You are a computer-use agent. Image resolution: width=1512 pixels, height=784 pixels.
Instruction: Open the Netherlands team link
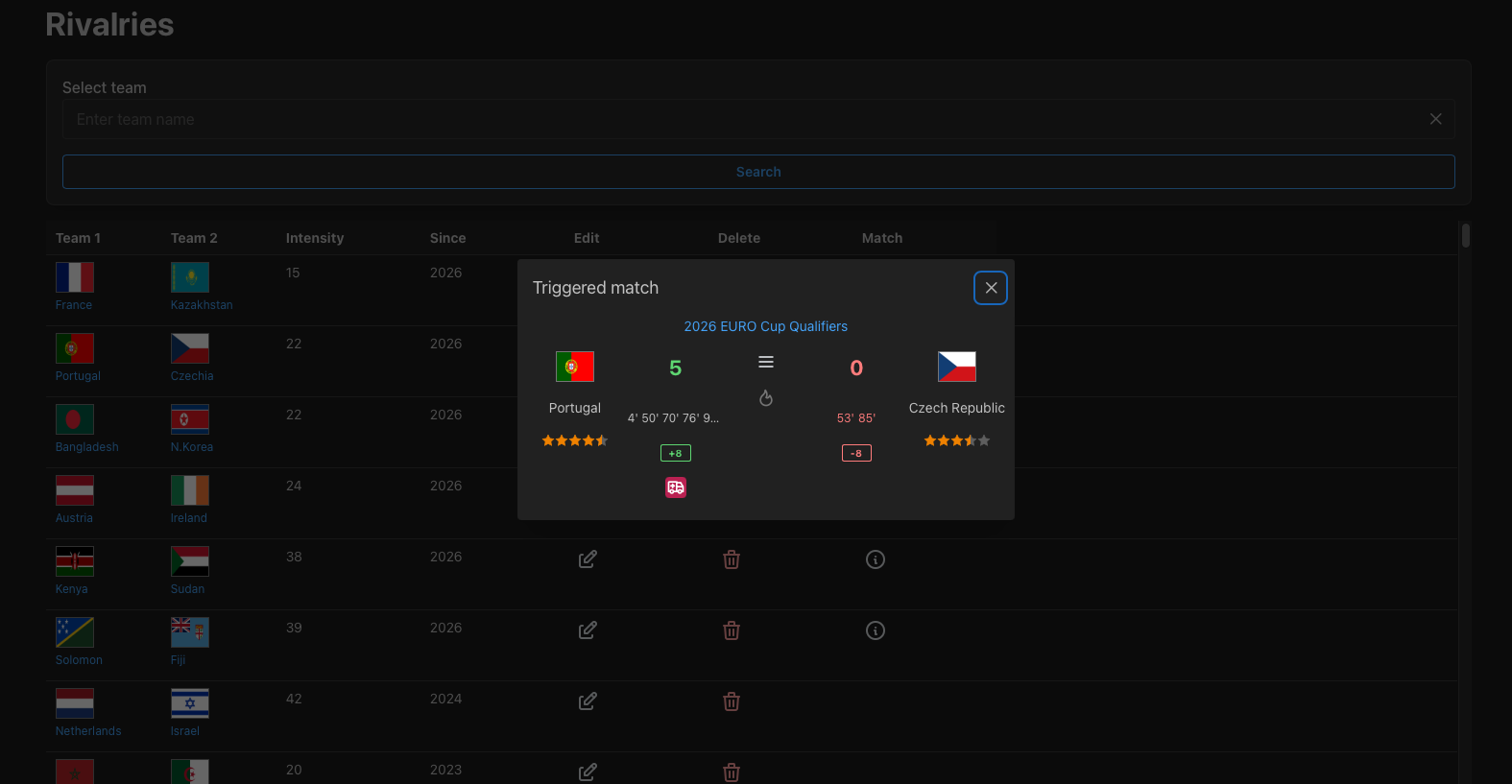pyautogui.click(x=88, y=731)
